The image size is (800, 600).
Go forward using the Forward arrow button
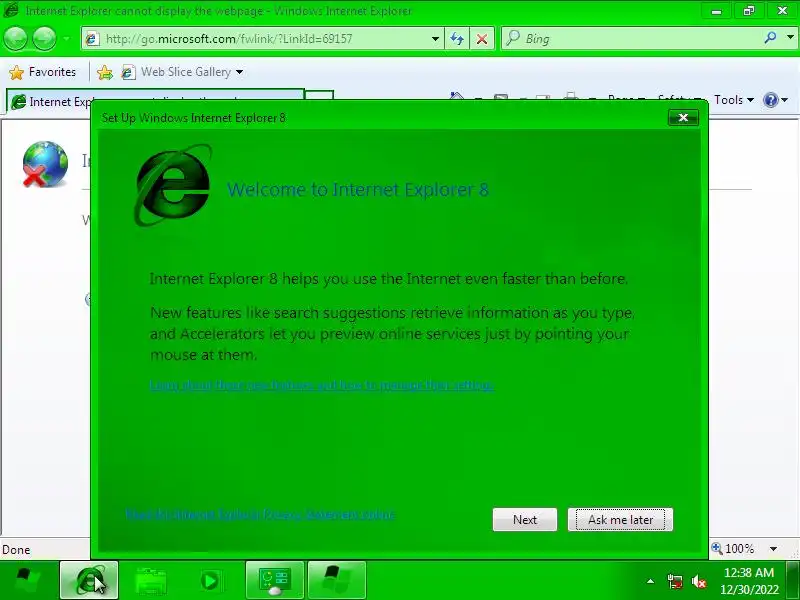pyautogui.click(x=44, y=39)
